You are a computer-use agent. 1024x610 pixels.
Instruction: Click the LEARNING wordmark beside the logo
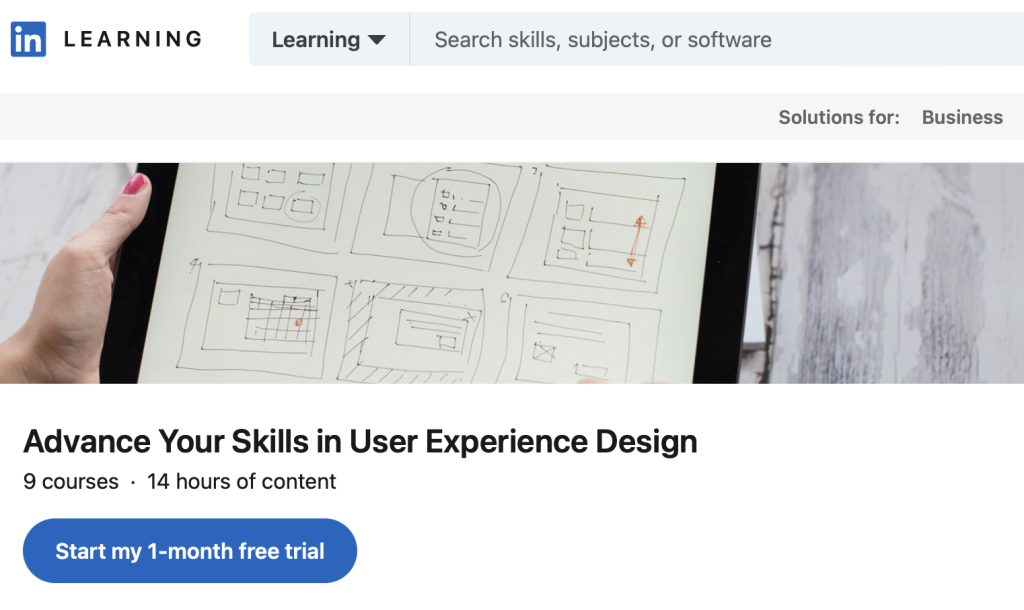tap(131, 39)
